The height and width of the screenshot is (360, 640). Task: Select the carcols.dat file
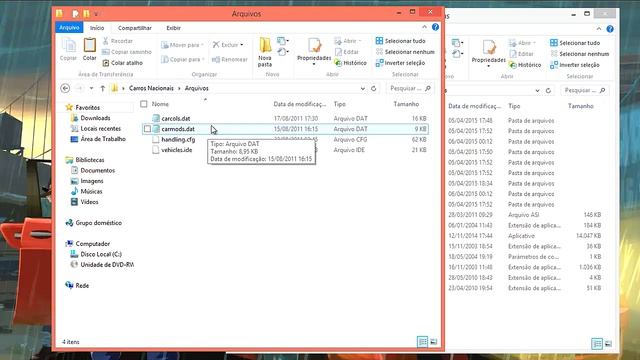tap(176, 118)
